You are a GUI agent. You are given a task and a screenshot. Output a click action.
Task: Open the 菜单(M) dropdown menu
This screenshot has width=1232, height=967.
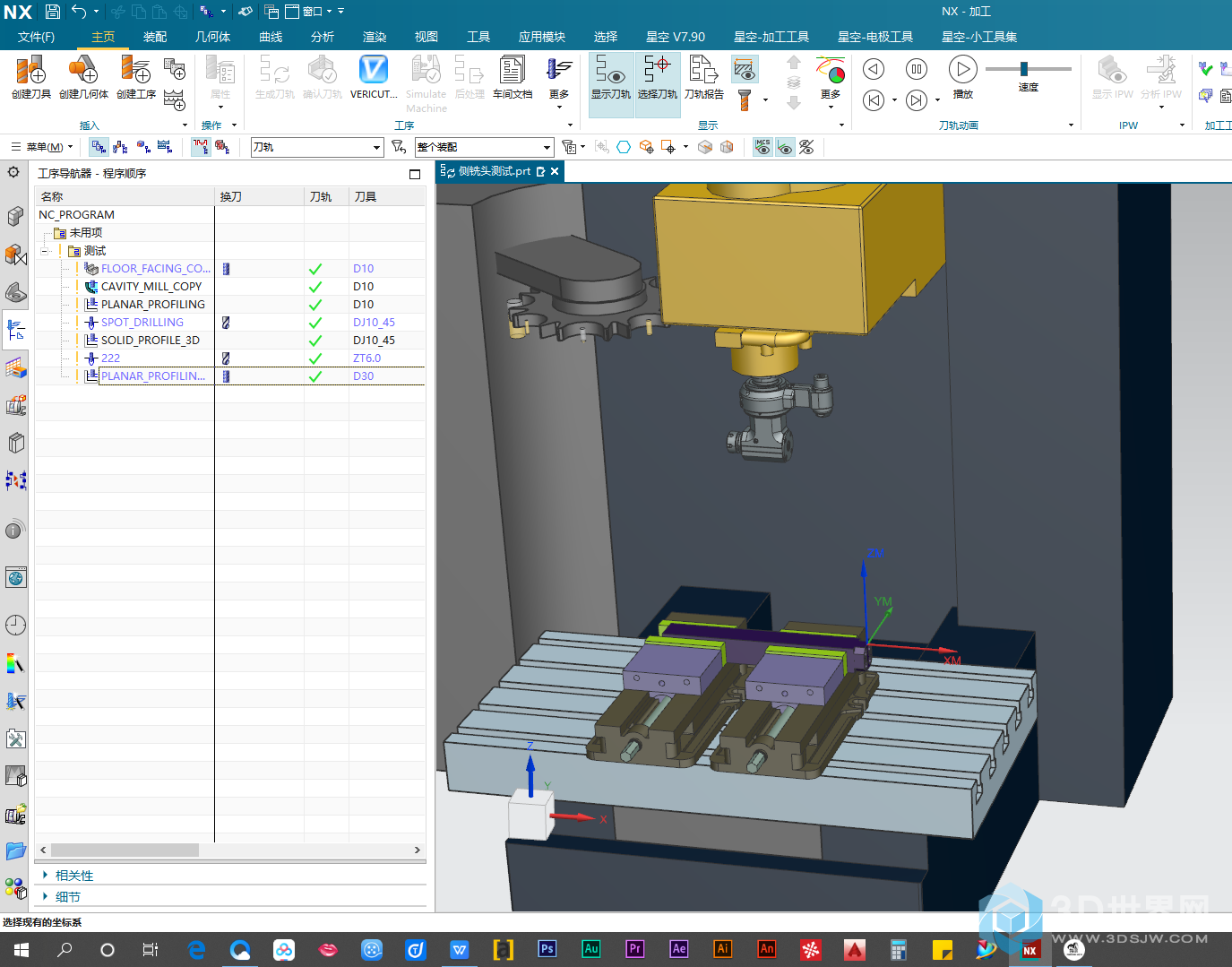pos(42,147)
